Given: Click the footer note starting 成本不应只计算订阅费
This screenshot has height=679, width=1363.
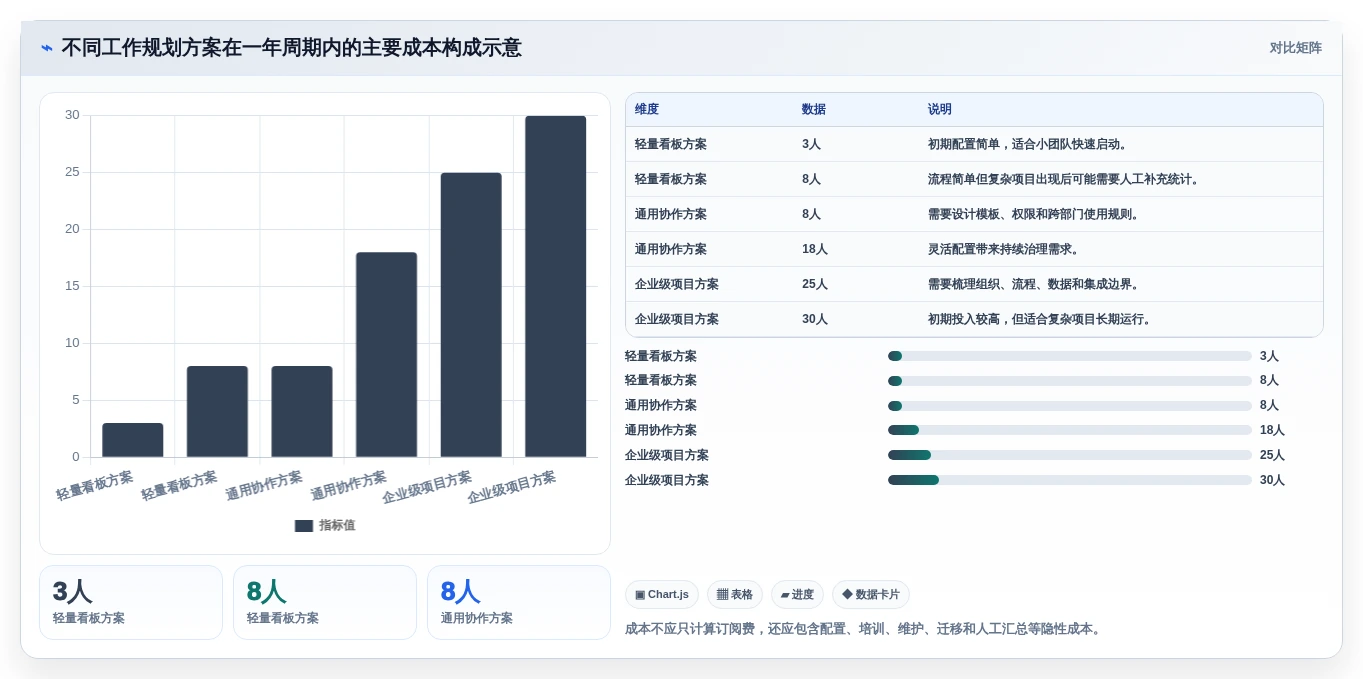Looking at the screenshot, I should pos(864,629).
